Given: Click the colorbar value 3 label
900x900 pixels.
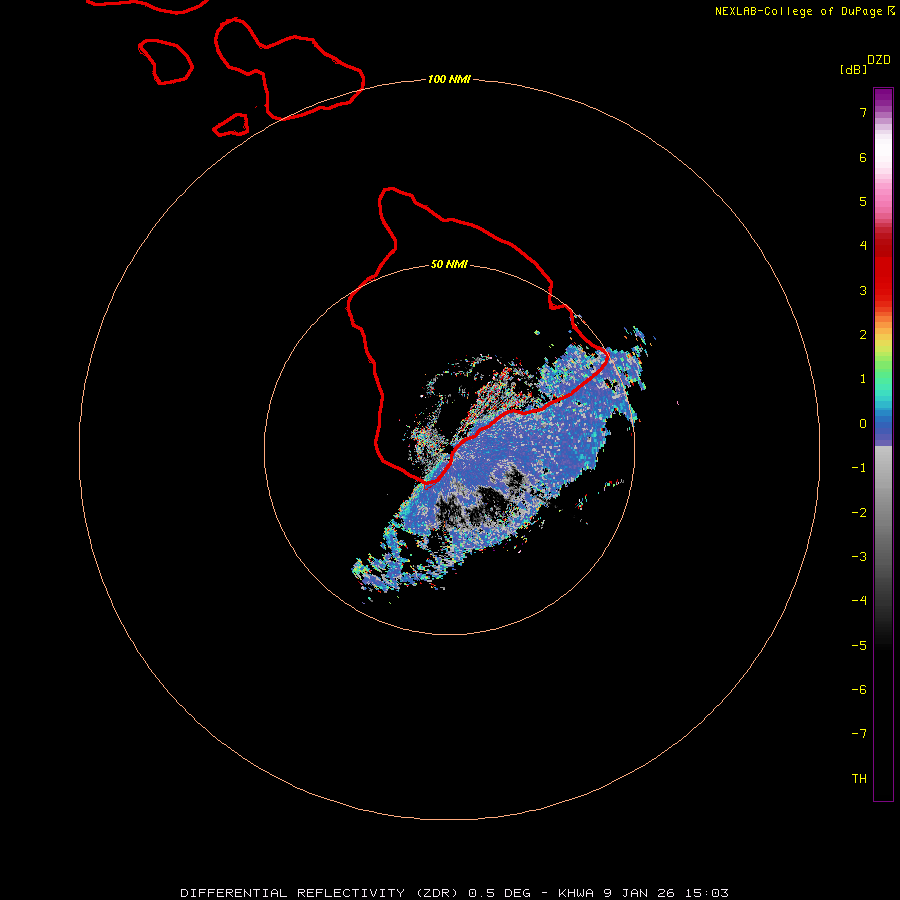Looking at the screenshot, I should tap(863, 290).
